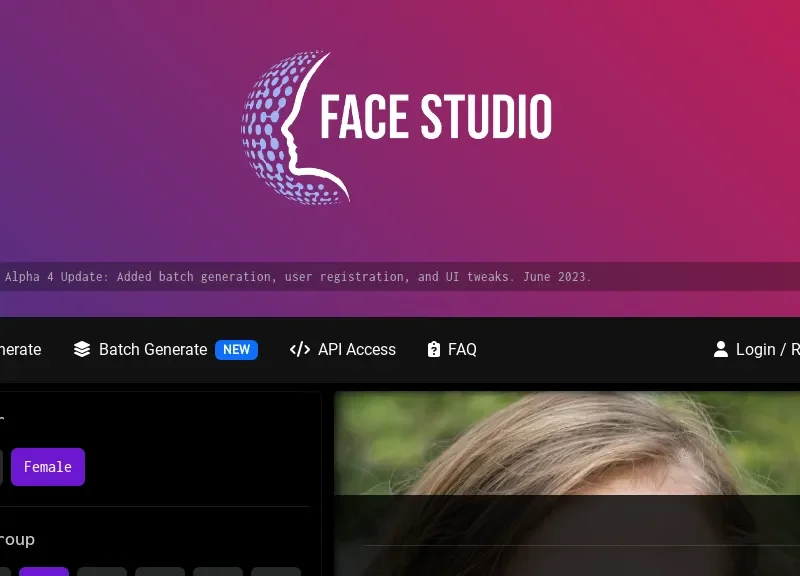Image resolution: width=800 pixels, height=576 pixels.
Task: Click the user profile icon
Action: [x=721, y=349]
